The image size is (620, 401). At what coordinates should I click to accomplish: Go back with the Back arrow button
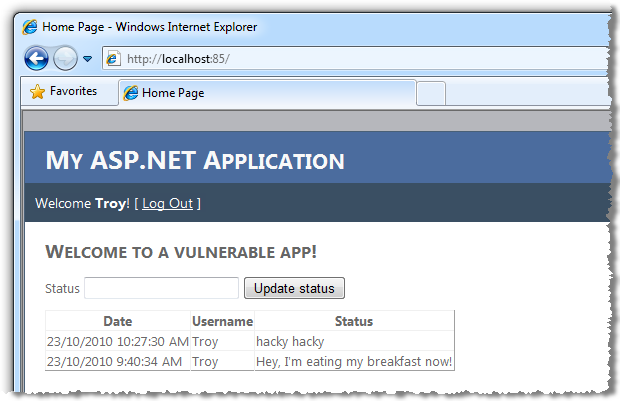point(36,59)
